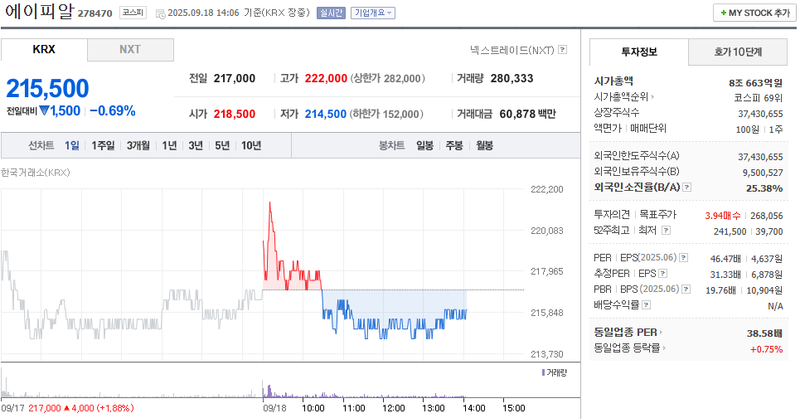Open the 기업개요 dropdown
This screenshot has height=419, width=800.
pos(373,13)
